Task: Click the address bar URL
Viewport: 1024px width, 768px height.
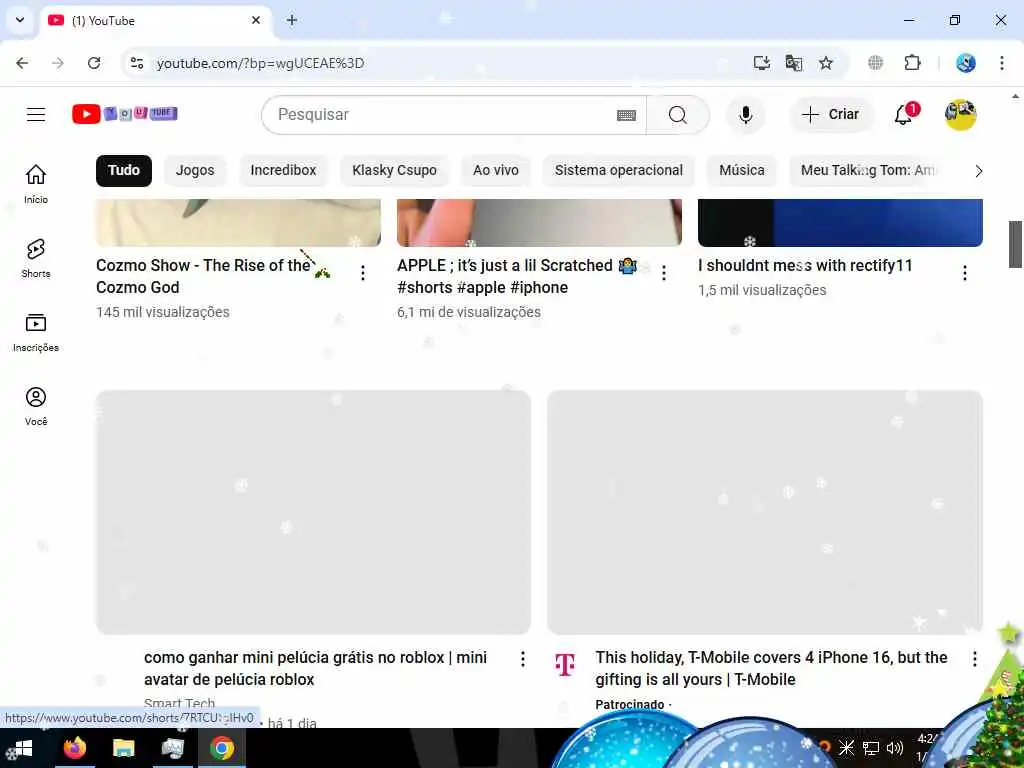Action: pyautogui.click(x=261, y=63)
